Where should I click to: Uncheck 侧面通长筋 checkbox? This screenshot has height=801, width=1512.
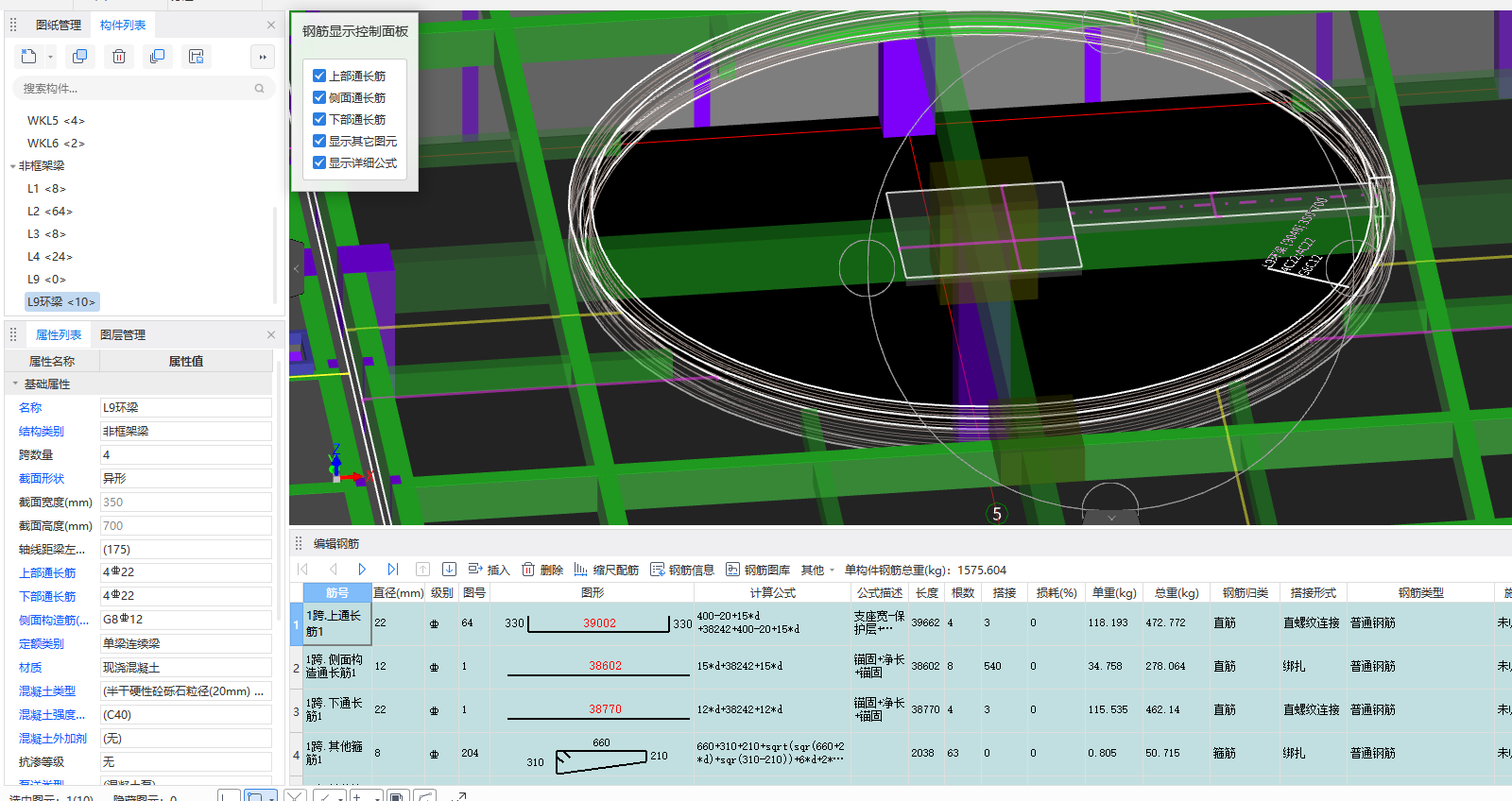click(x=319, y=97)
